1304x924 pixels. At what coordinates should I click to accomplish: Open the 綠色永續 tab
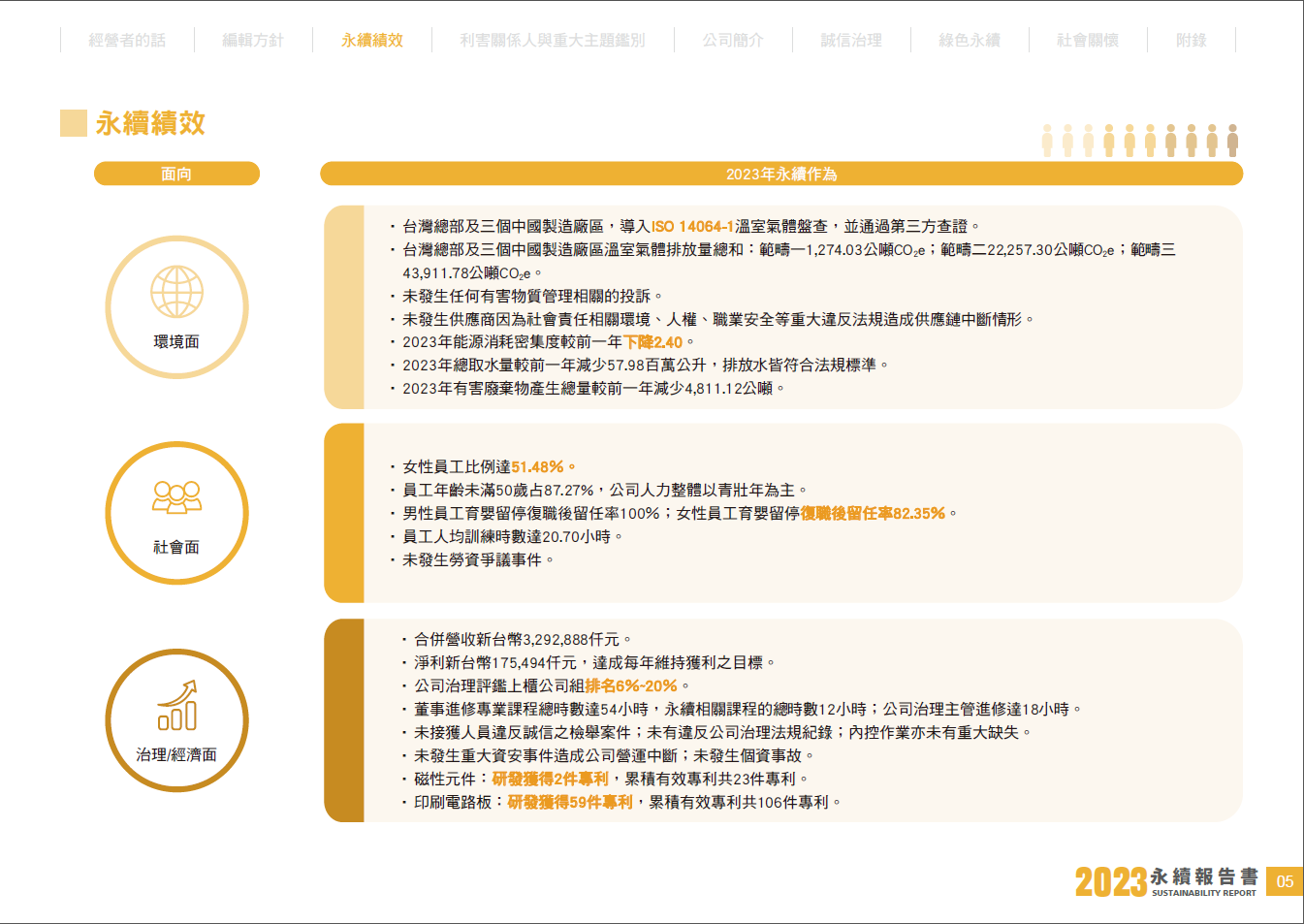click(970, 41)
